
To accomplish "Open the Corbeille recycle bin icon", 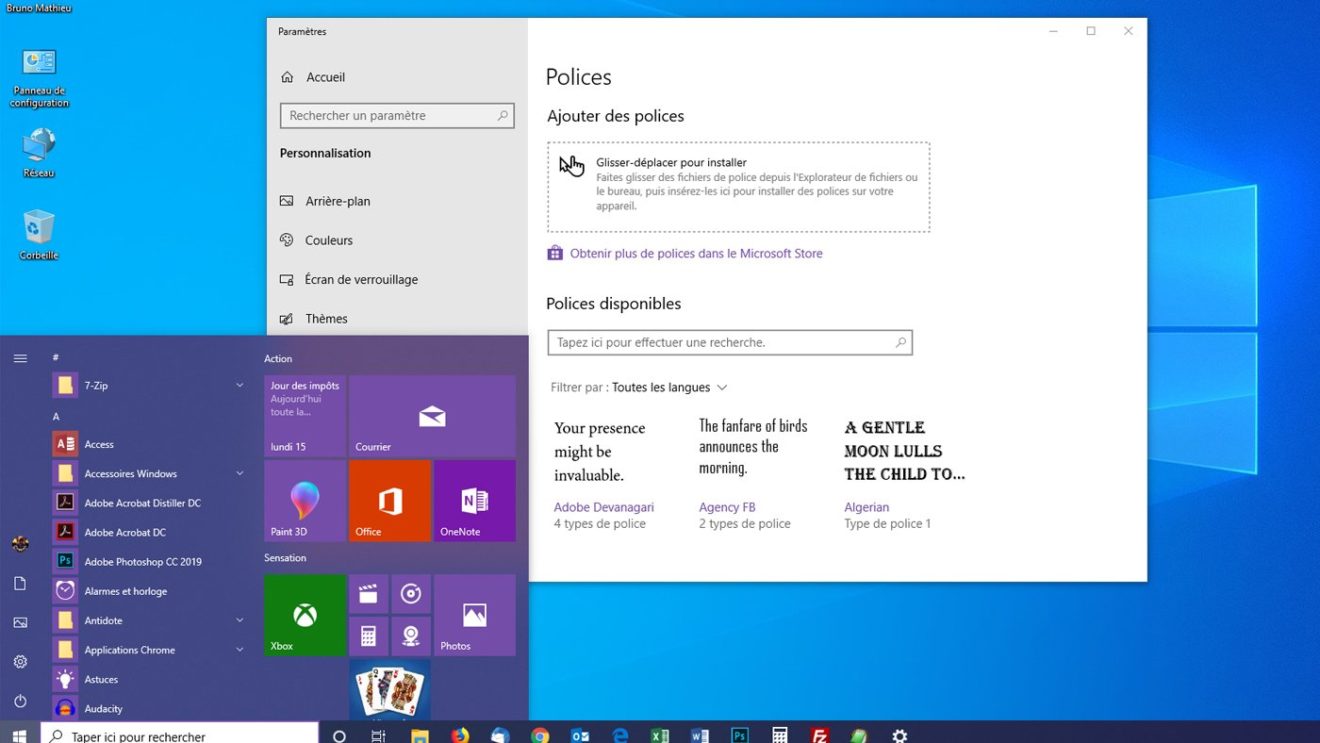I will pyautogui.click(x=39, y=235).
